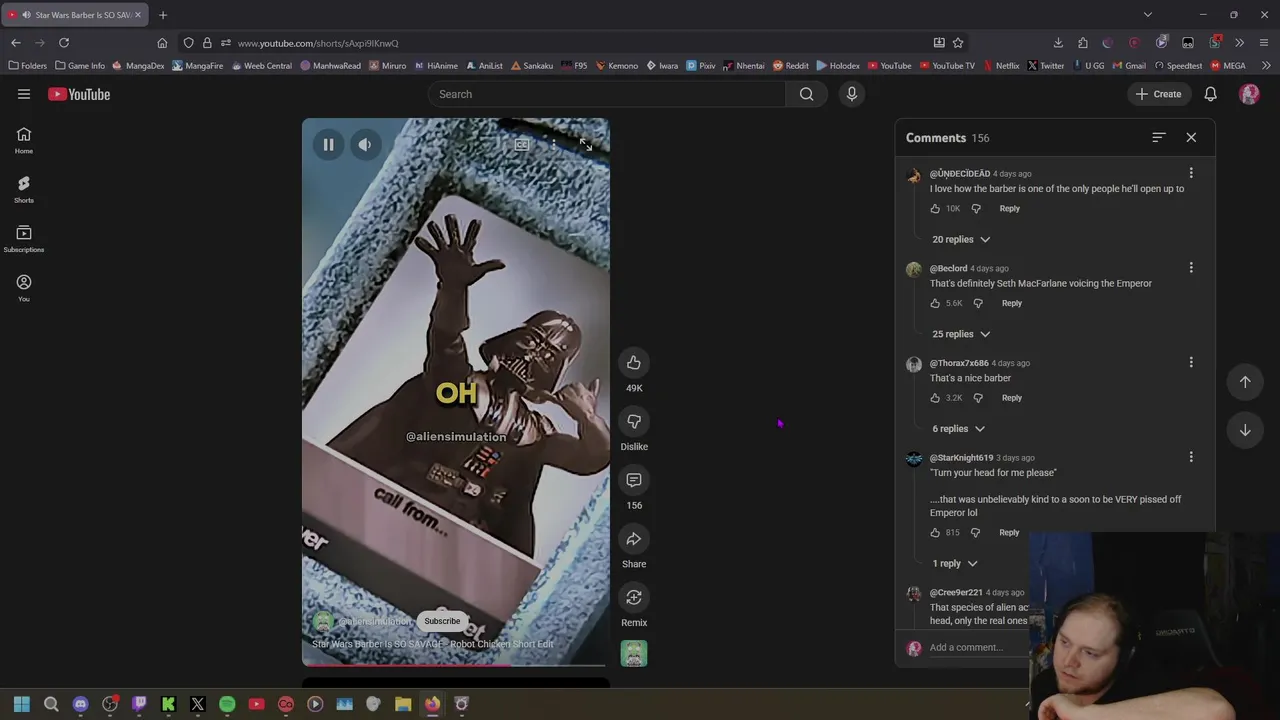The image size is (1280, 720).
Task: Expand 1 reply under StarKnight619 comment
Action: click(954, 564)
